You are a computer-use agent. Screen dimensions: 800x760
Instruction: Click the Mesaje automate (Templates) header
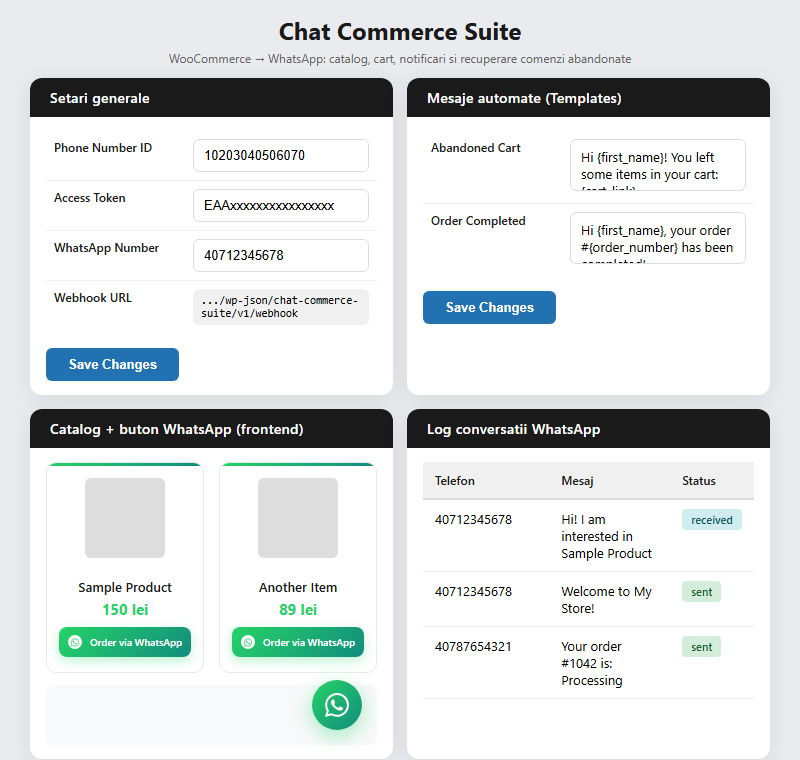588,98
